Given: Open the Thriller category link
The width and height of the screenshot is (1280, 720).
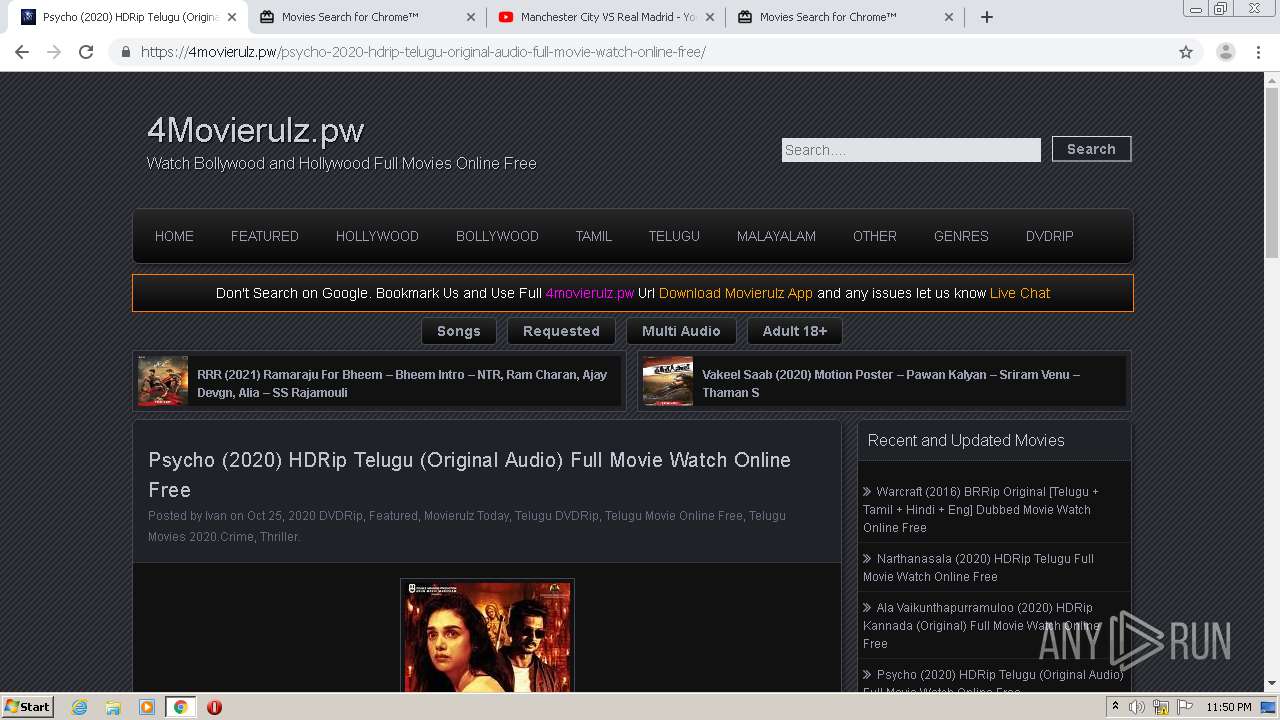Looking at the screenshot, I should (x=279, y=537).
